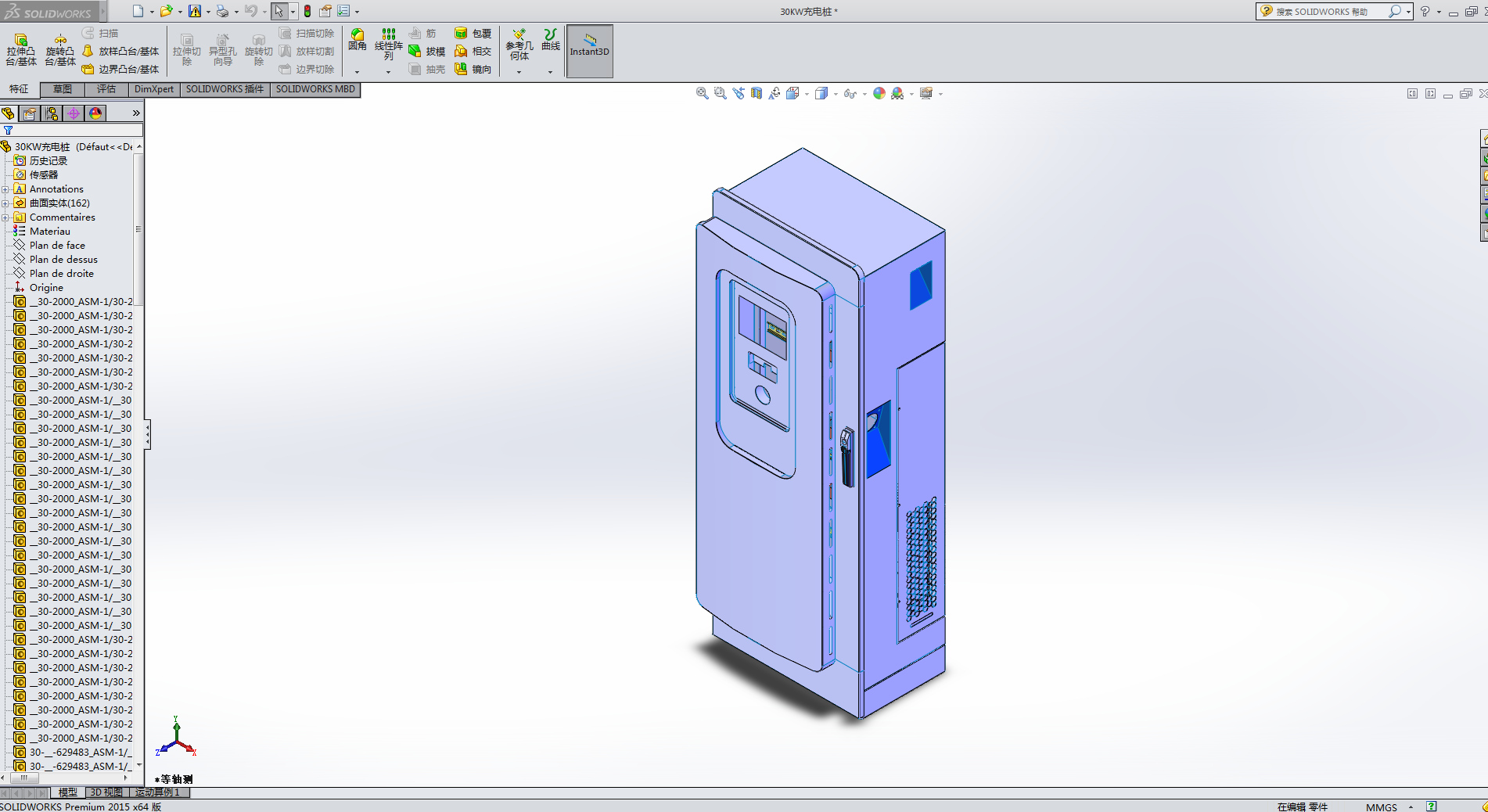Open the DisplayManager tab in the side panel
The height and width of the screenshot is (812, 1488).
[x=95, y=113]
